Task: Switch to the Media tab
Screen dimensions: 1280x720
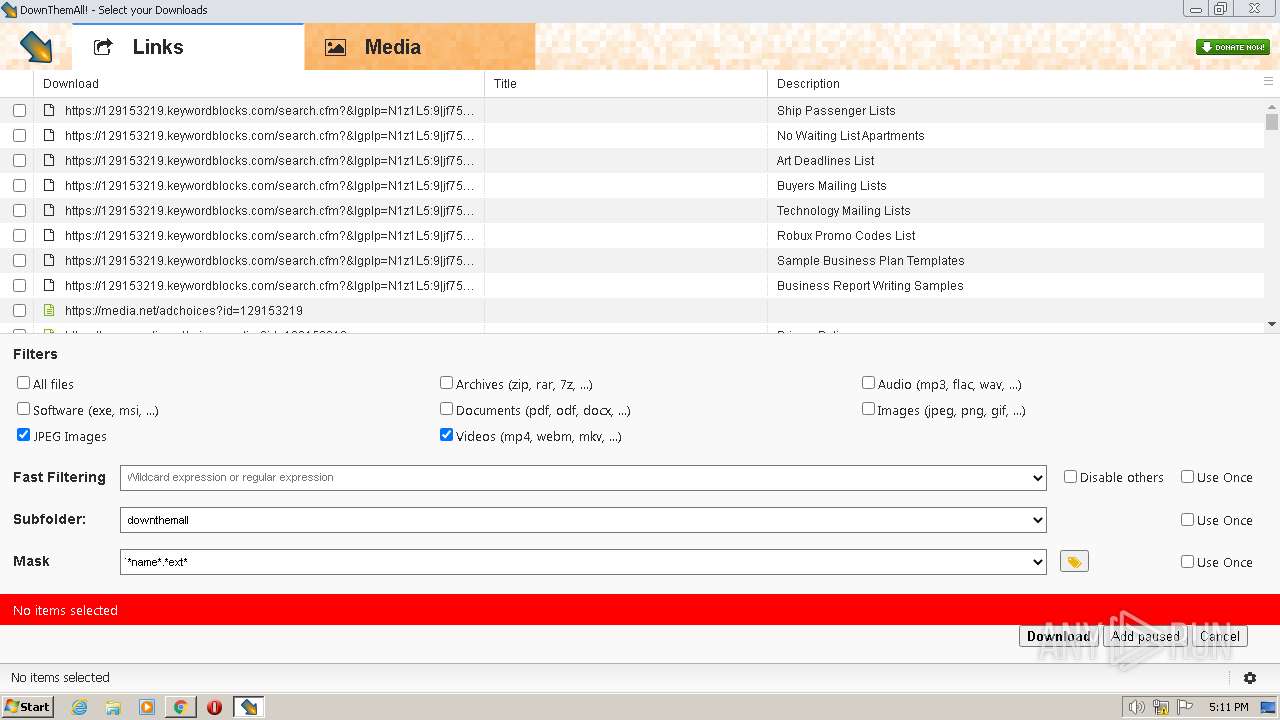Action: [420, 47]
